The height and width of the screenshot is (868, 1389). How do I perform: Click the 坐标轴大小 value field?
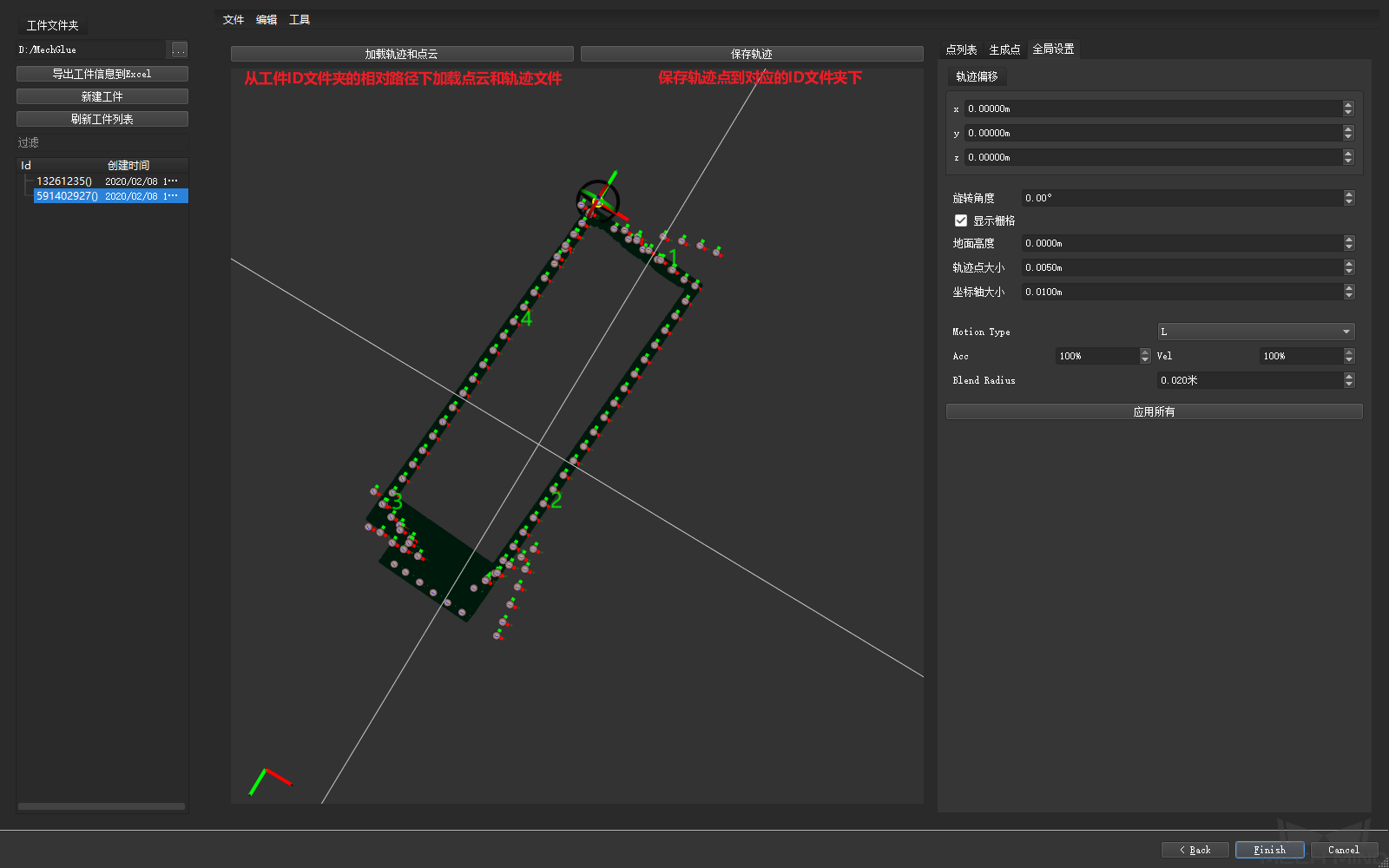click(1182, 292)
